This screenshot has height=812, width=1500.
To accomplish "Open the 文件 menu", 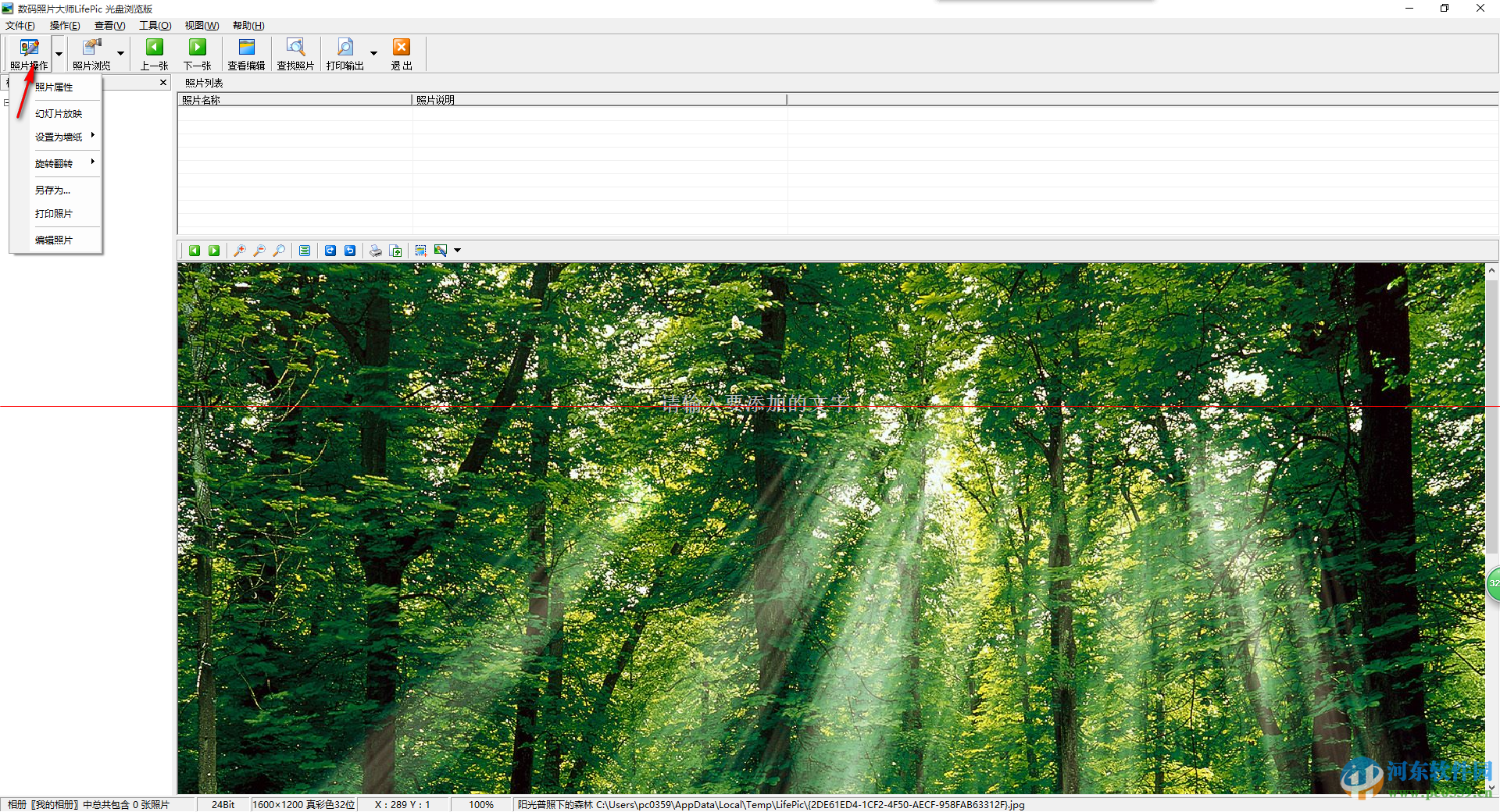I will click(20, 25).
